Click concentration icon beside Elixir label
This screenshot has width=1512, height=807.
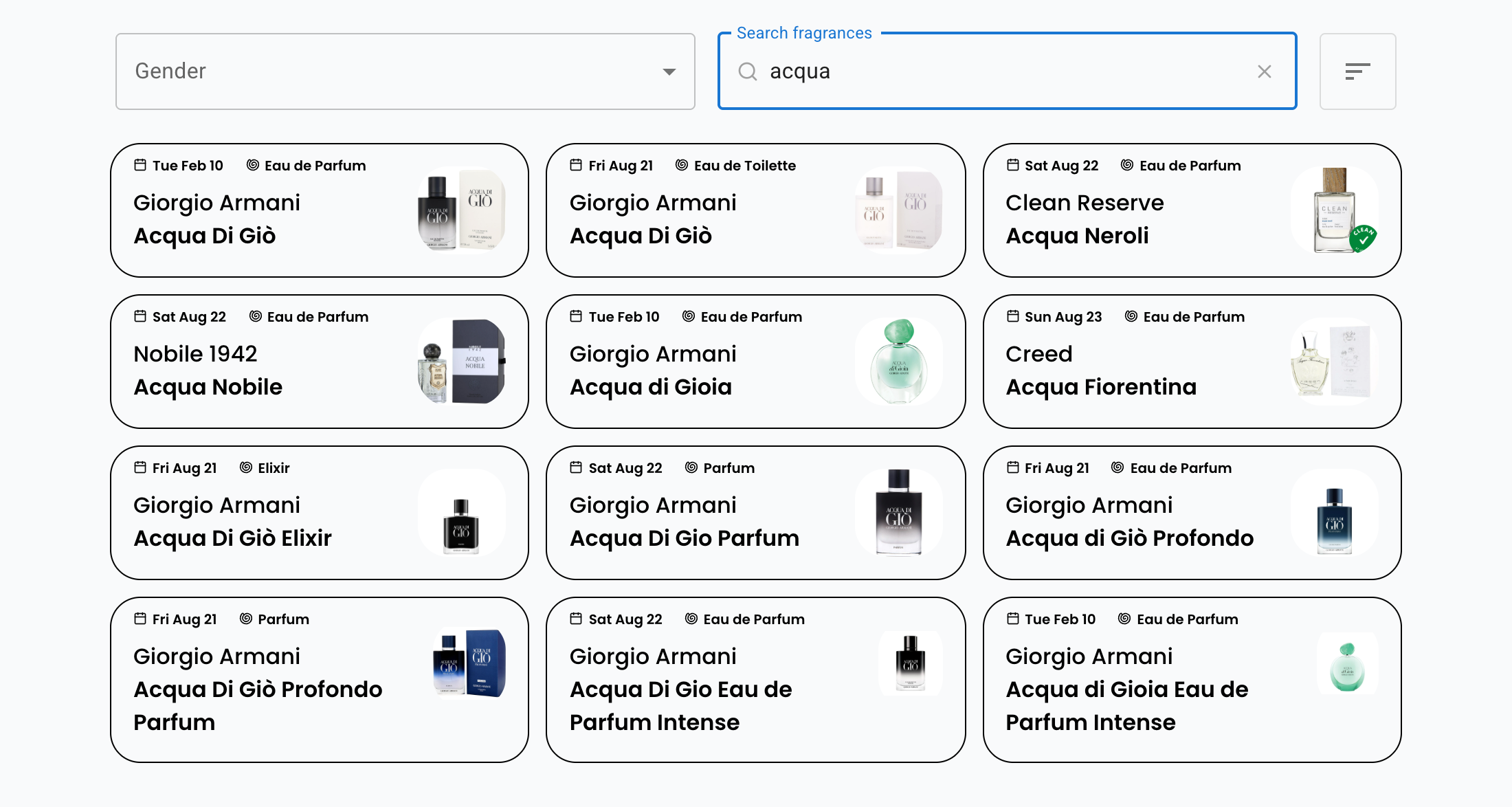coord(246,467)
